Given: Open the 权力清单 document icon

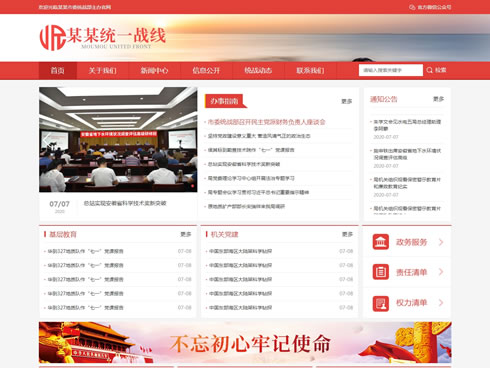Looking at the screenshot, I should click(x=381, y=303).
